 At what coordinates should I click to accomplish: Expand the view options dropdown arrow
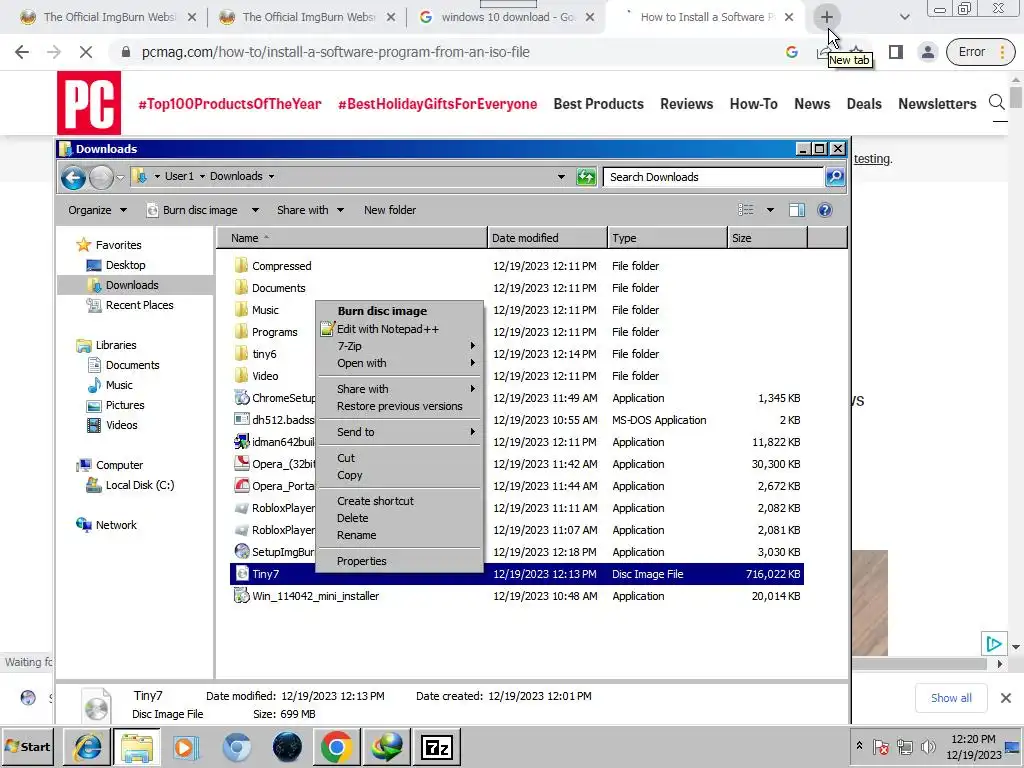coord(770,210)
